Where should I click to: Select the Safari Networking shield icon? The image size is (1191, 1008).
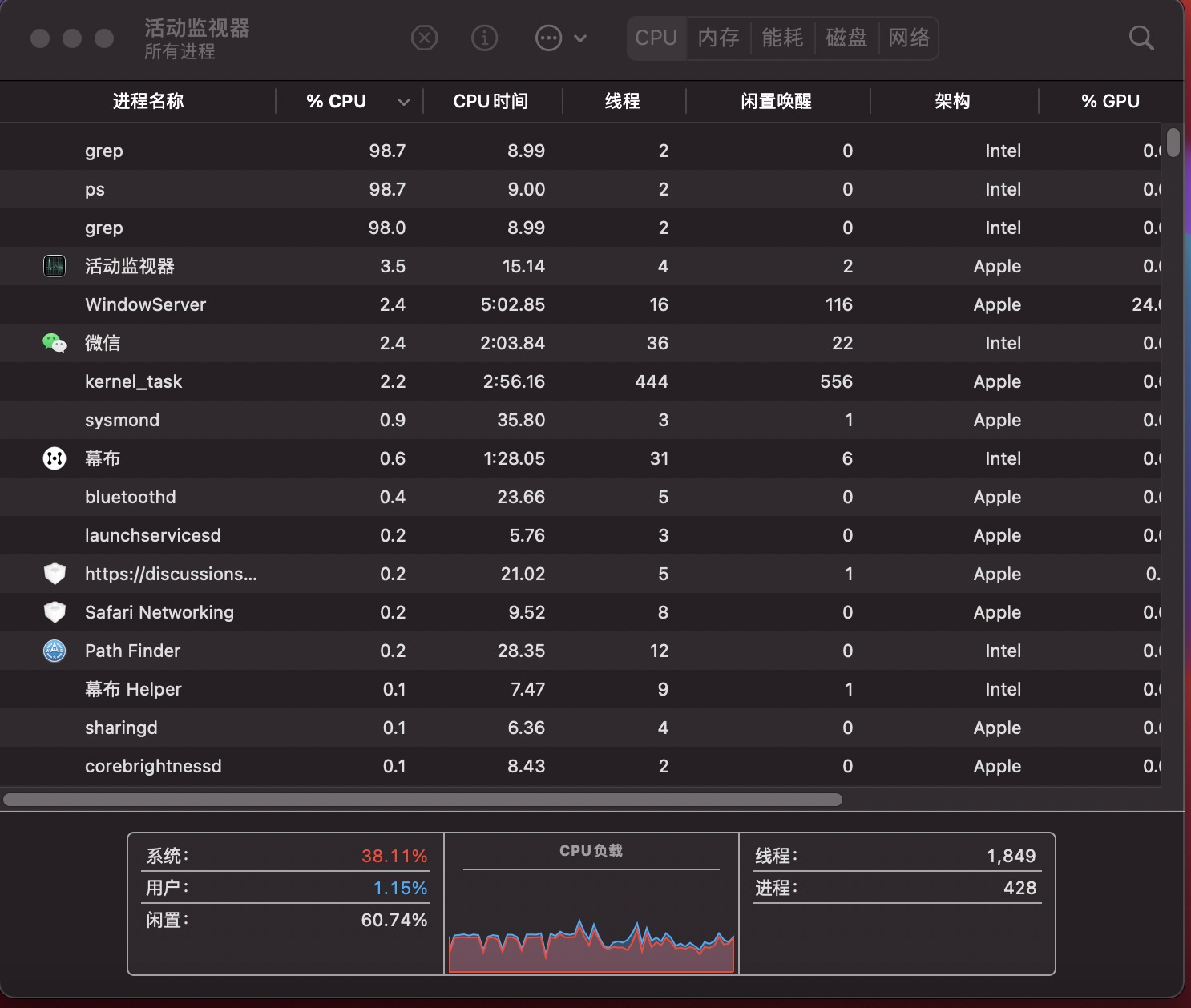coord(55,612)
